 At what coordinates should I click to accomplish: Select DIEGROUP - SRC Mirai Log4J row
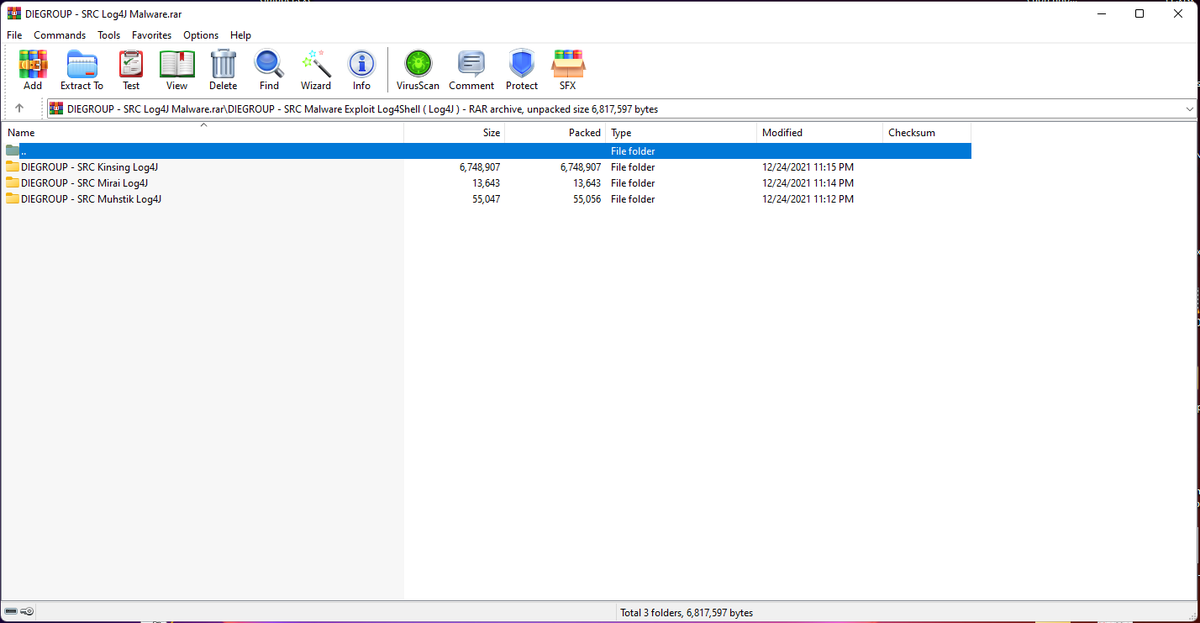click(487, 183)
